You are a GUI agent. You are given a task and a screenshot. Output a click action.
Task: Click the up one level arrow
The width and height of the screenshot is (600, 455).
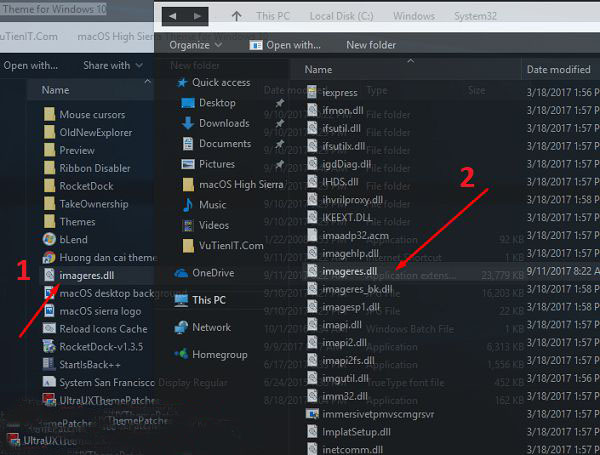pos(236,16)
